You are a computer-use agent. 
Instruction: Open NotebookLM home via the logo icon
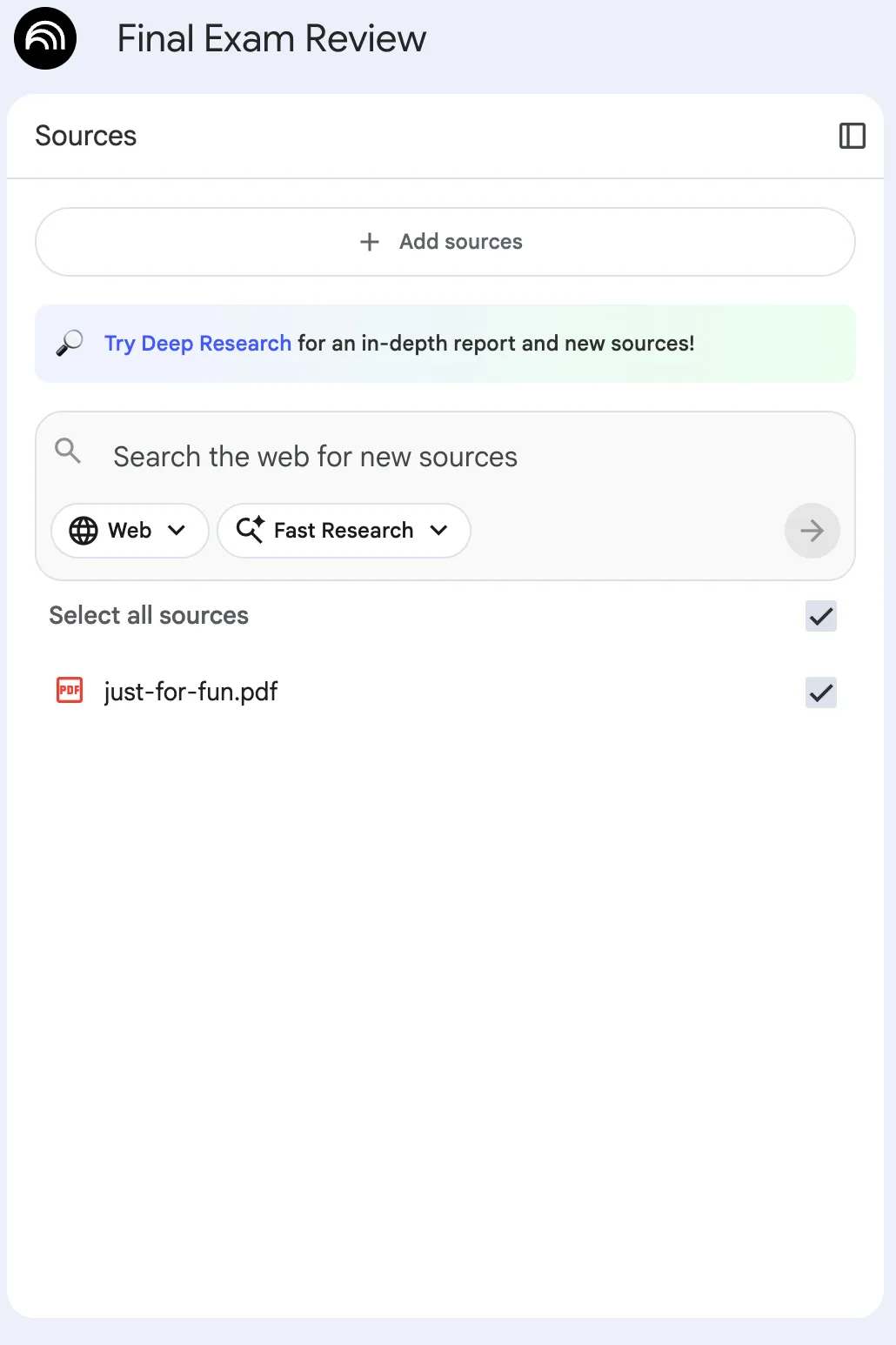click(44, 38)
